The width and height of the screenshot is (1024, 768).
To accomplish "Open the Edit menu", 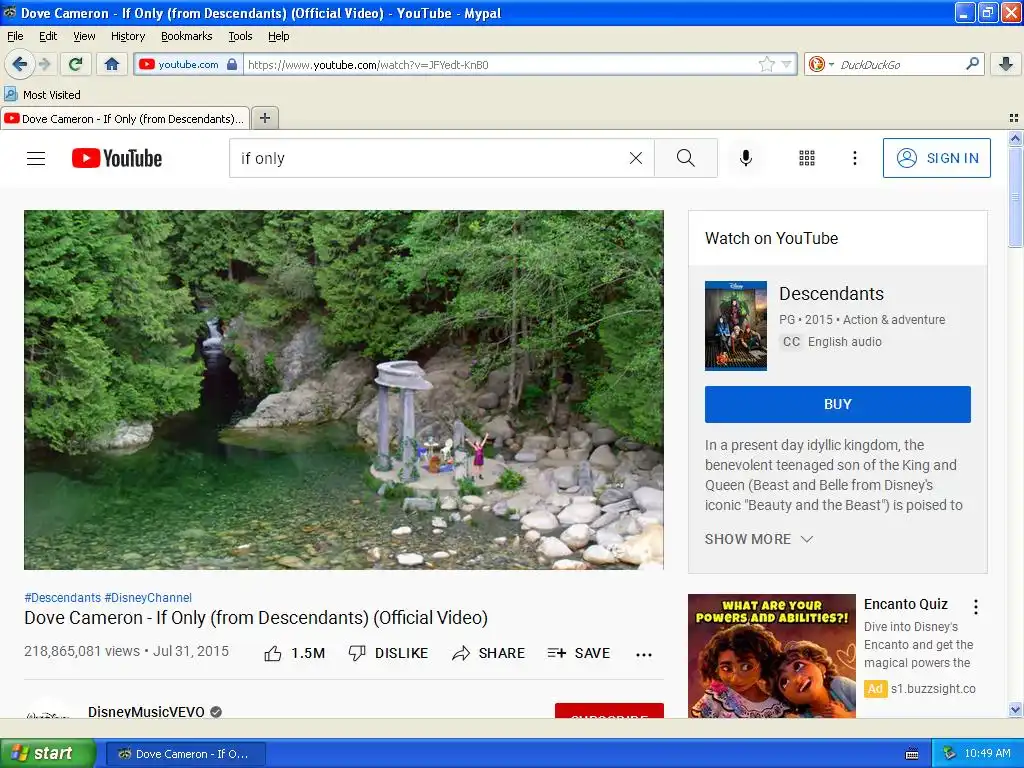I will [x=48, y=36].
